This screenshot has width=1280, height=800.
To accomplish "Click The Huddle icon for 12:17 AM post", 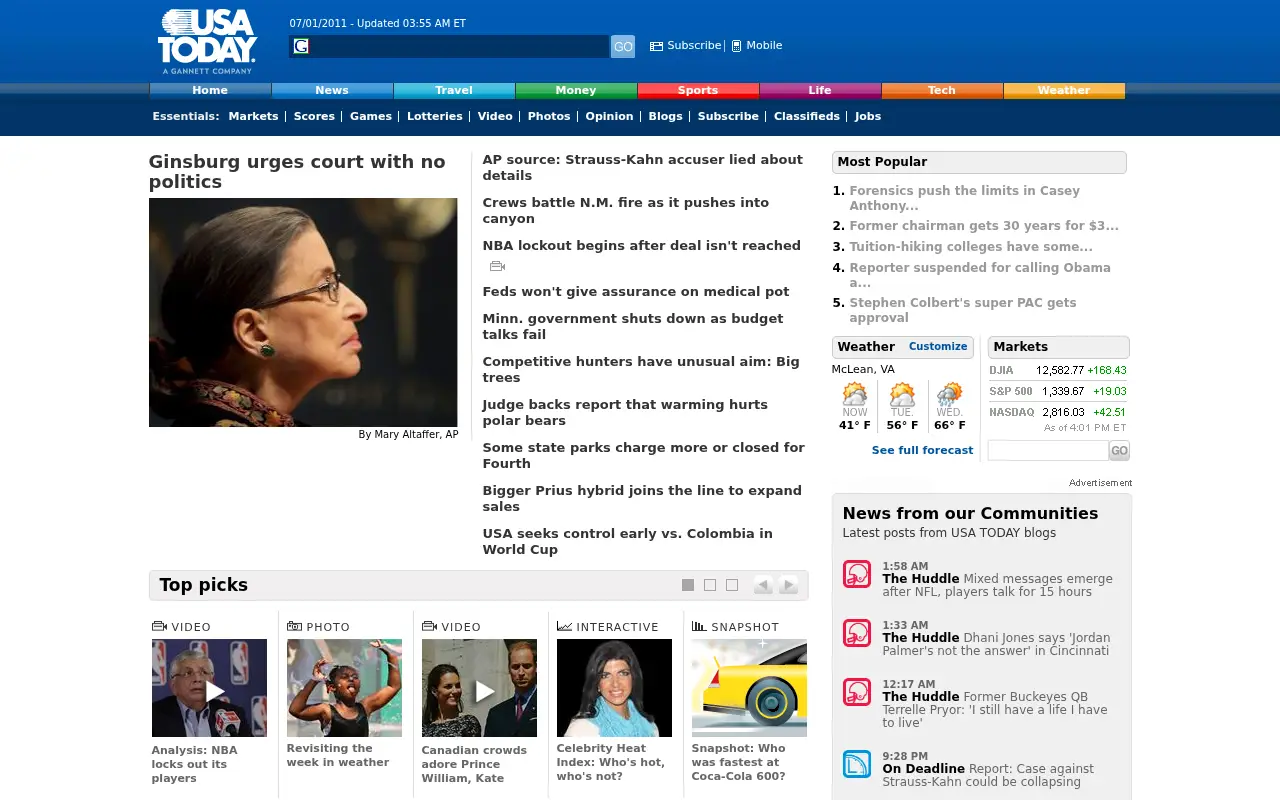I will (857, 692).
